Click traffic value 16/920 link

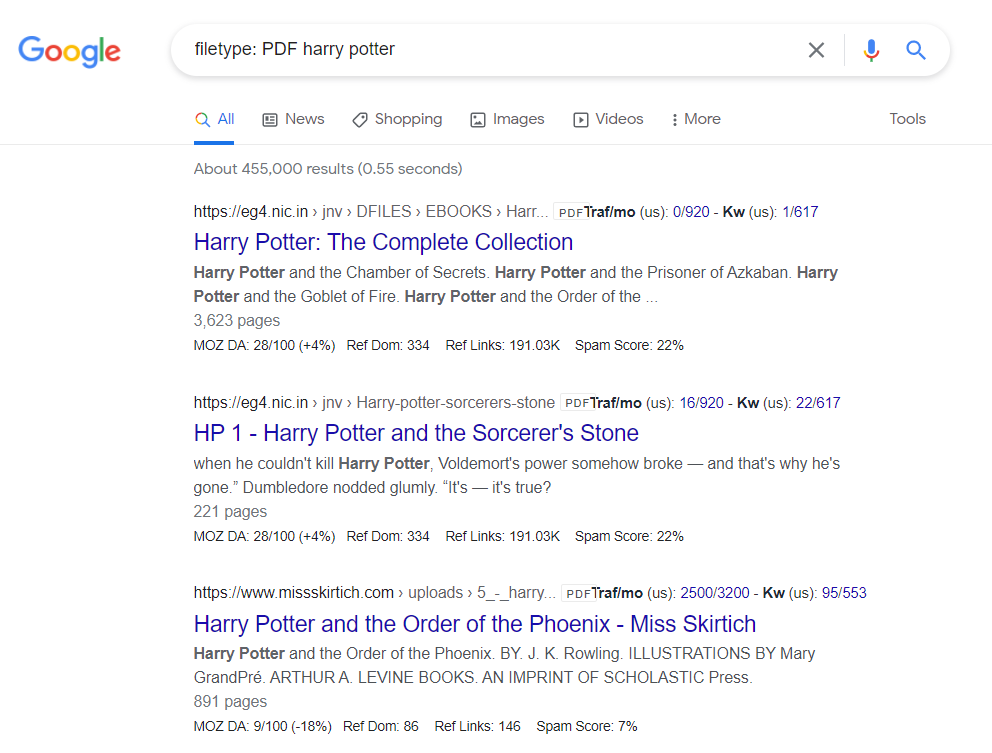click(702, 403)
